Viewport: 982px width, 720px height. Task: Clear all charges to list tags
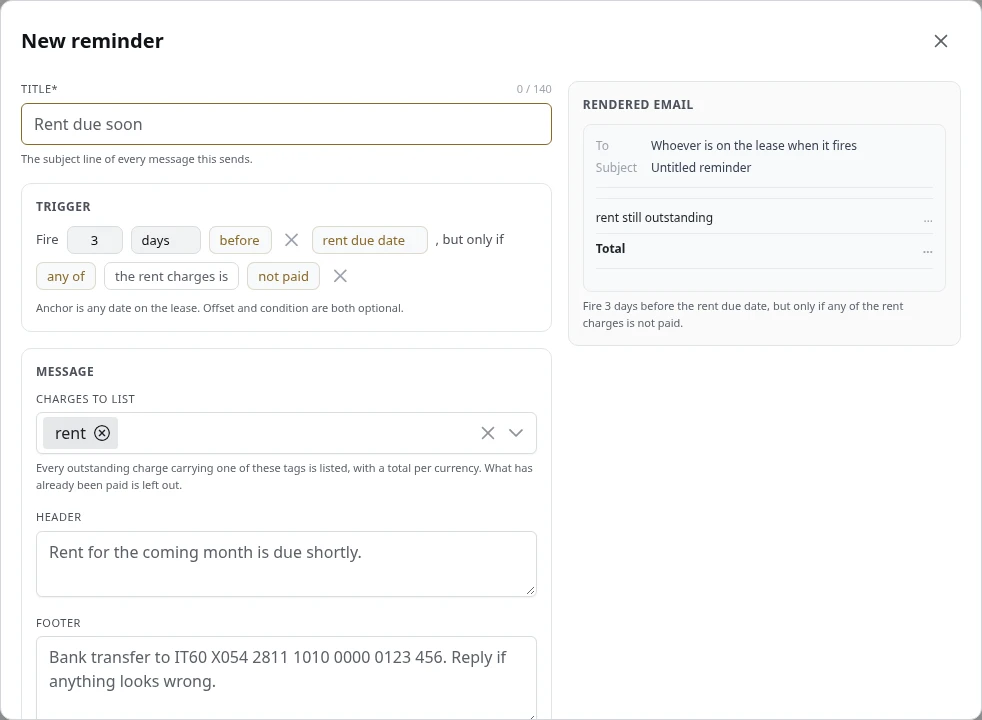pyautogui.click(x=487, y=433)
